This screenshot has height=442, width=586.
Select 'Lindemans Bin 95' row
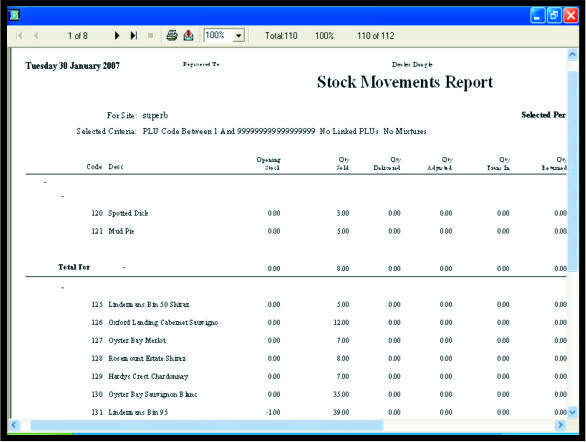click(x=138, y=412)
